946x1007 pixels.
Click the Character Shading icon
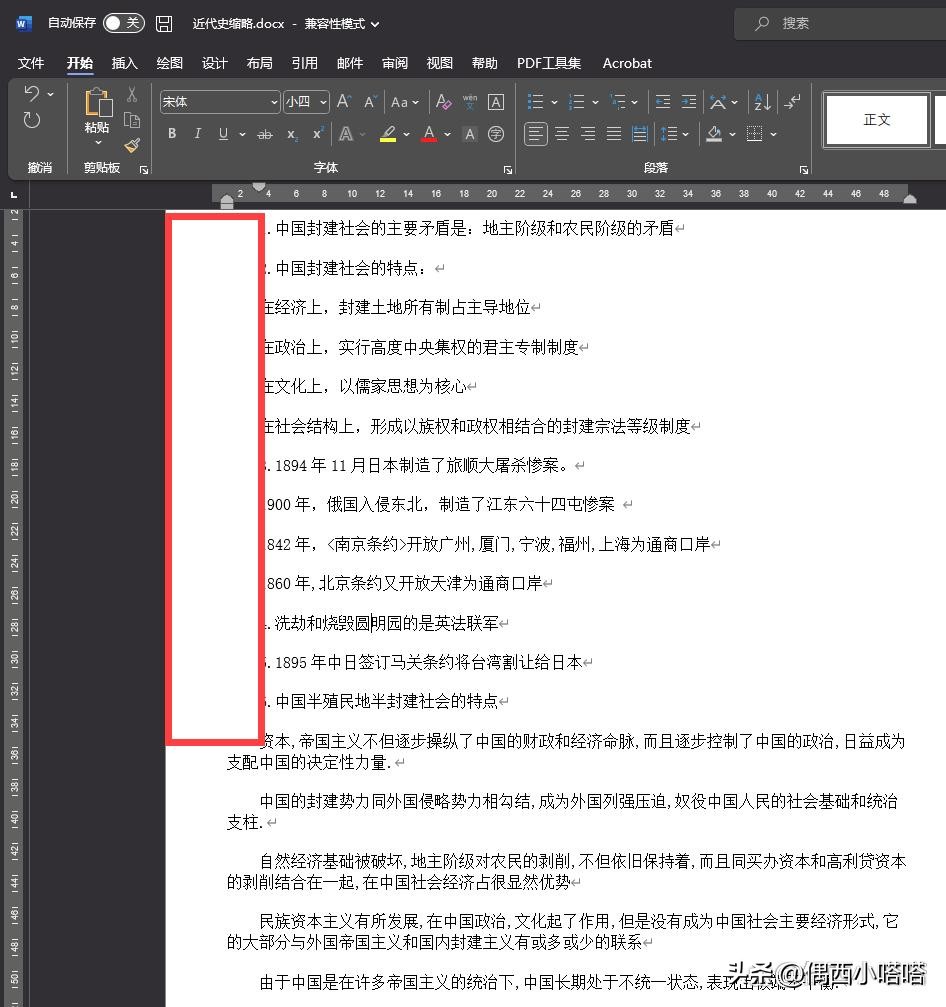[x=470, y=134]
